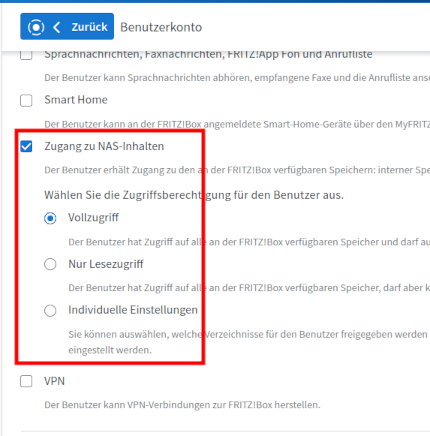
Task: Go back using the Zurück button
Action: tap(67, 26)
